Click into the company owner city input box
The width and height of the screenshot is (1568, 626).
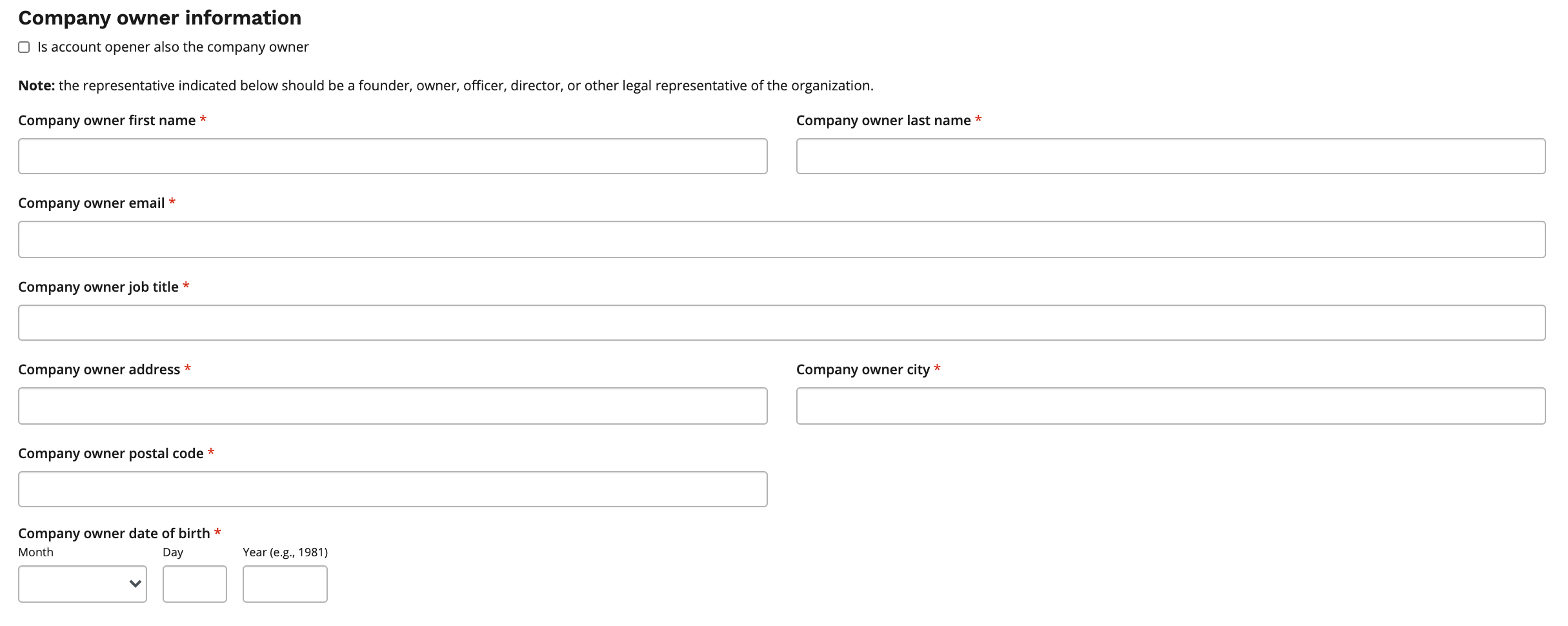tap(1171, 406)
